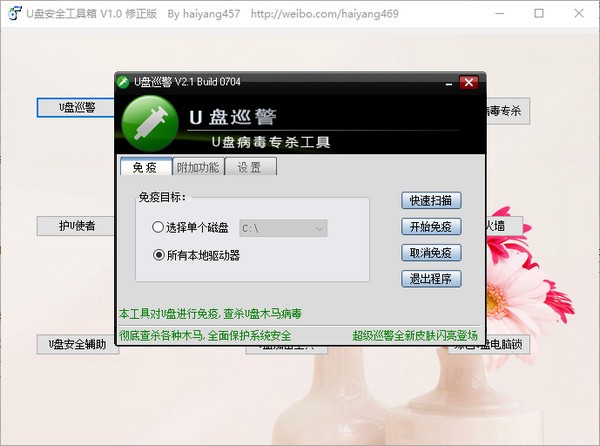Launch the 护U使者 tool button

point(77,226)
